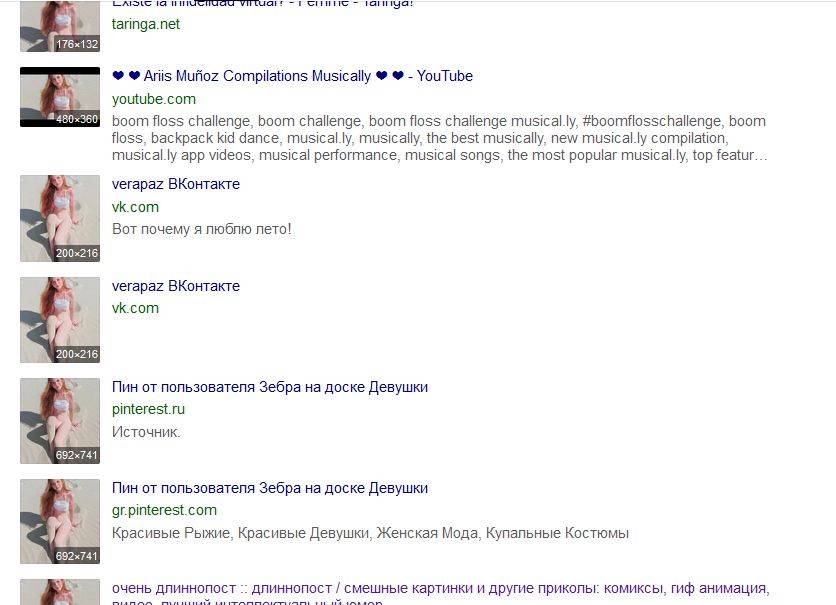The width and height of the screenshot is (836, 605).
Task: Open the 480×360 YouTube result thumbnail
Action: (x=60, y=97)
